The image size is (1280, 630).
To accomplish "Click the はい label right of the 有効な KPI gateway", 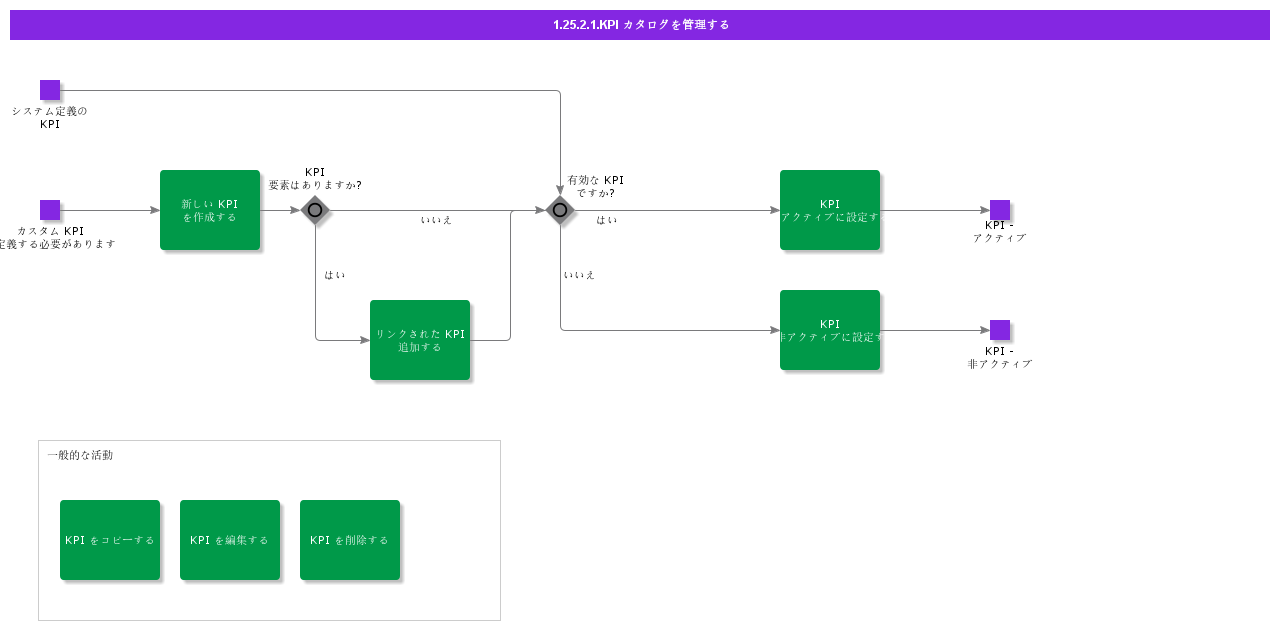I will pos(607,220).
